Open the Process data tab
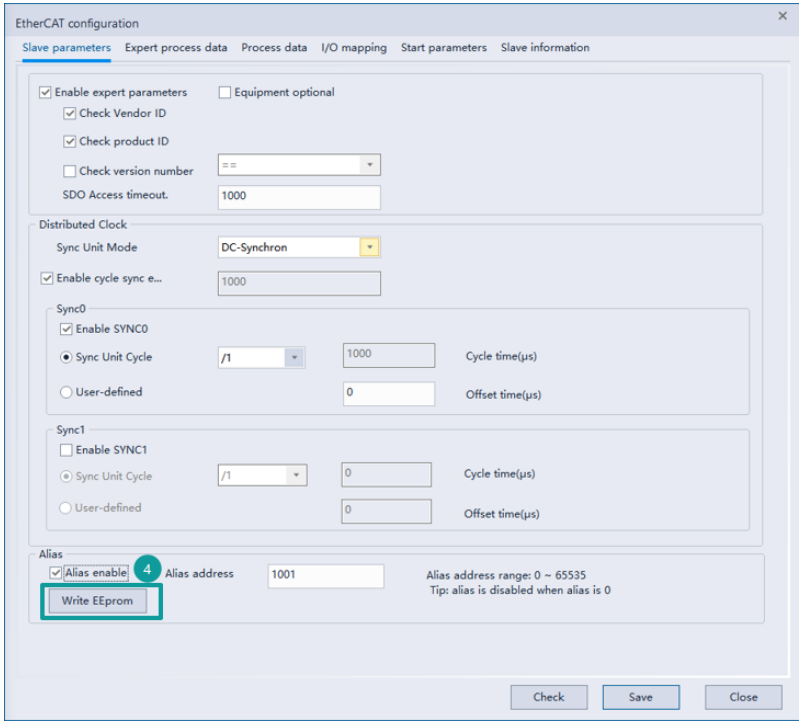803x723 pixels. (274, 48)
